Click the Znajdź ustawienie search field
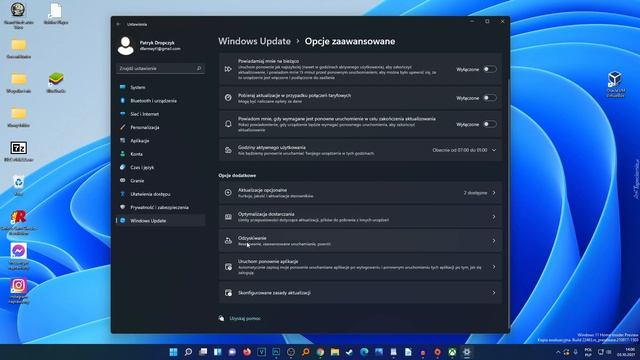Viewport: 640px width, 360px height. [160, 68]
